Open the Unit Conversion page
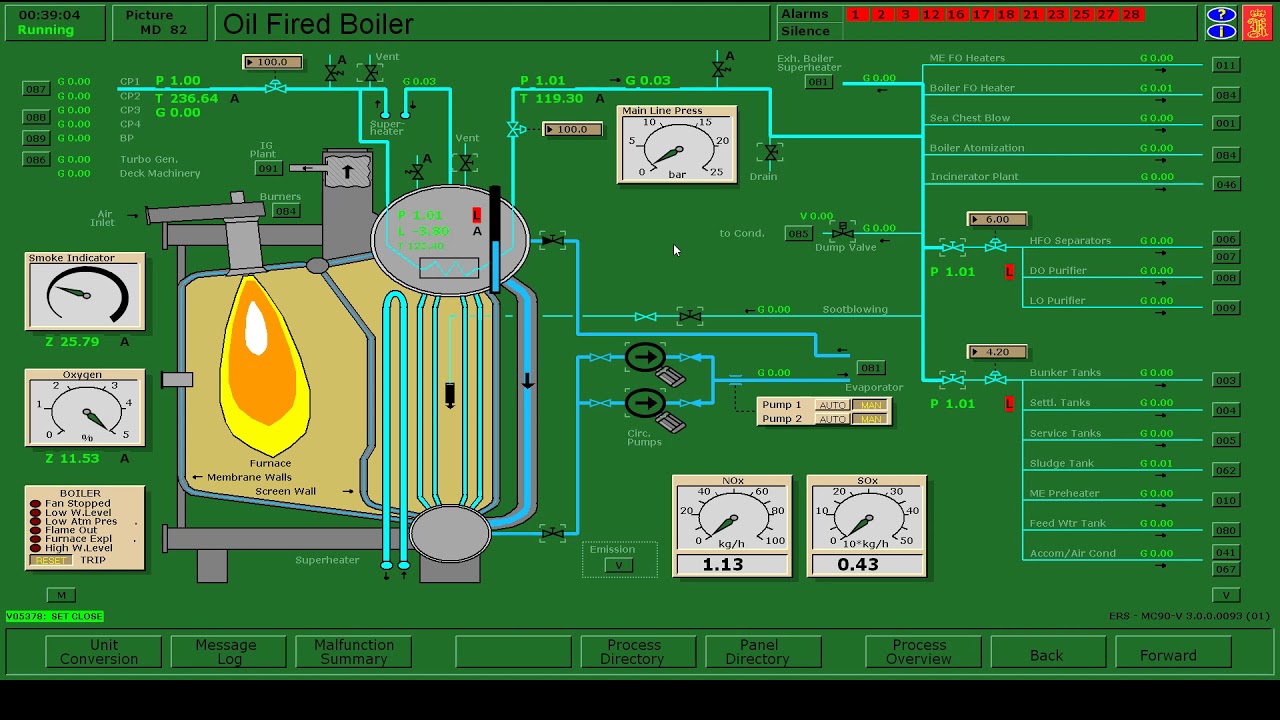This screenshot has width=1280, height=720. (103, 652)
